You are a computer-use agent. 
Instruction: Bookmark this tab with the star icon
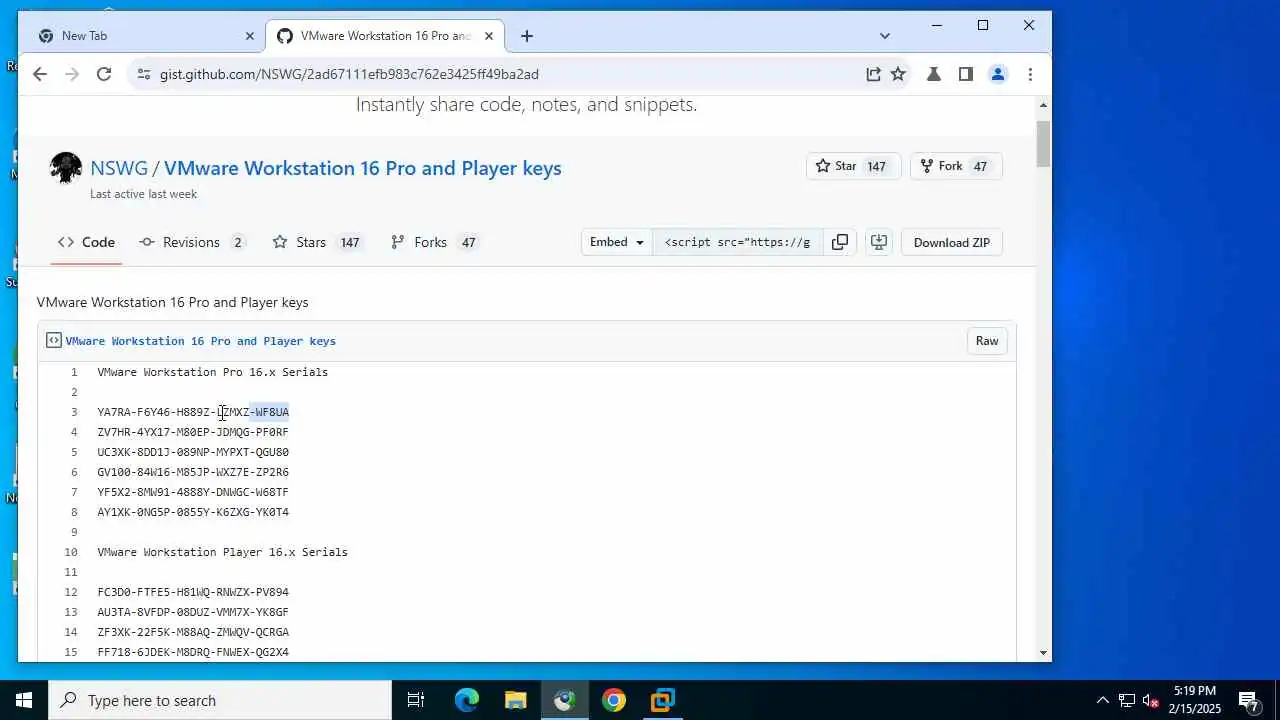(898, 74)
